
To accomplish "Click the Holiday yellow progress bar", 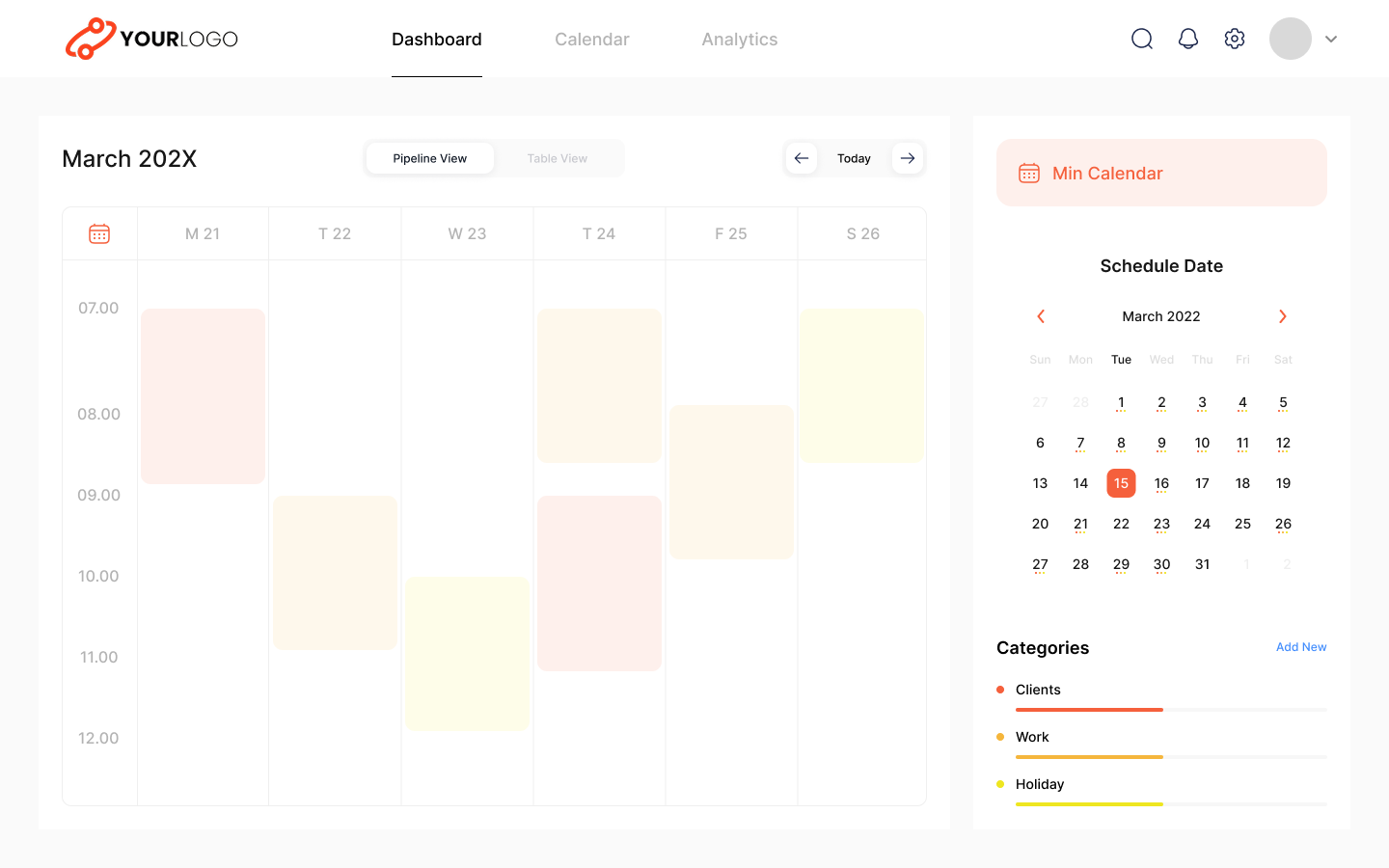I will [x=1089, y=803].
